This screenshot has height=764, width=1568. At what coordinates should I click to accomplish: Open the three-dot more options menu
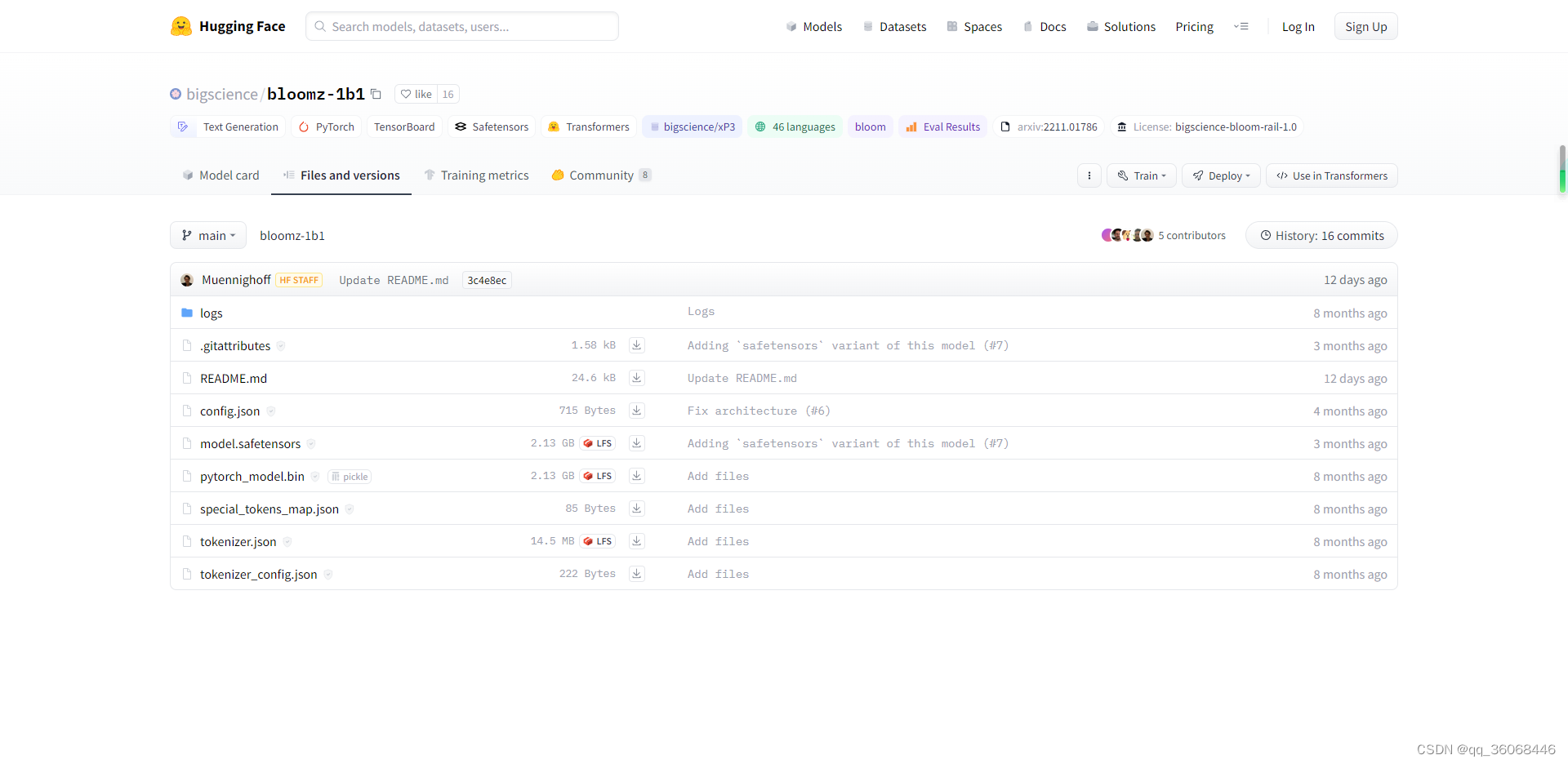click(1089, 175)
